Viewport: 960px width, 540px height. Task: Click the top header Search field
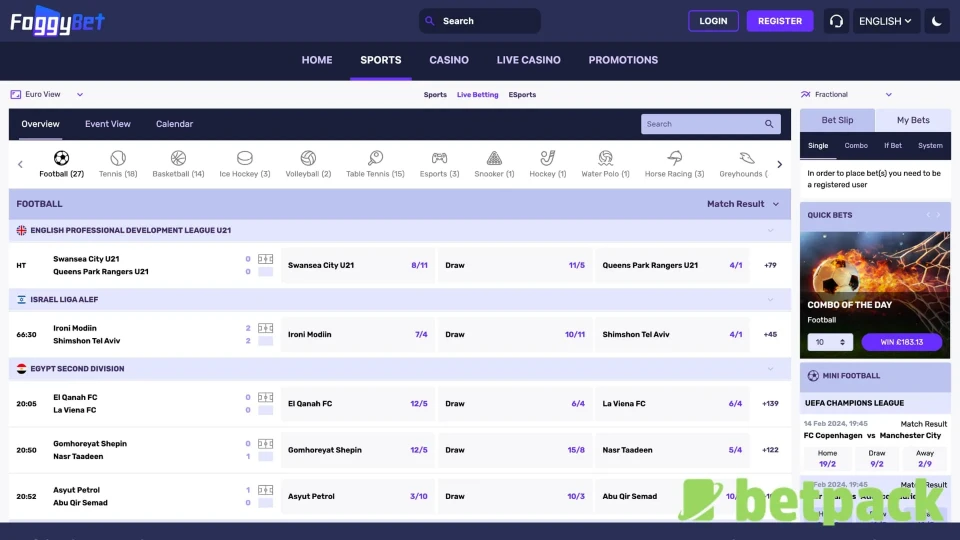point(479,21)
